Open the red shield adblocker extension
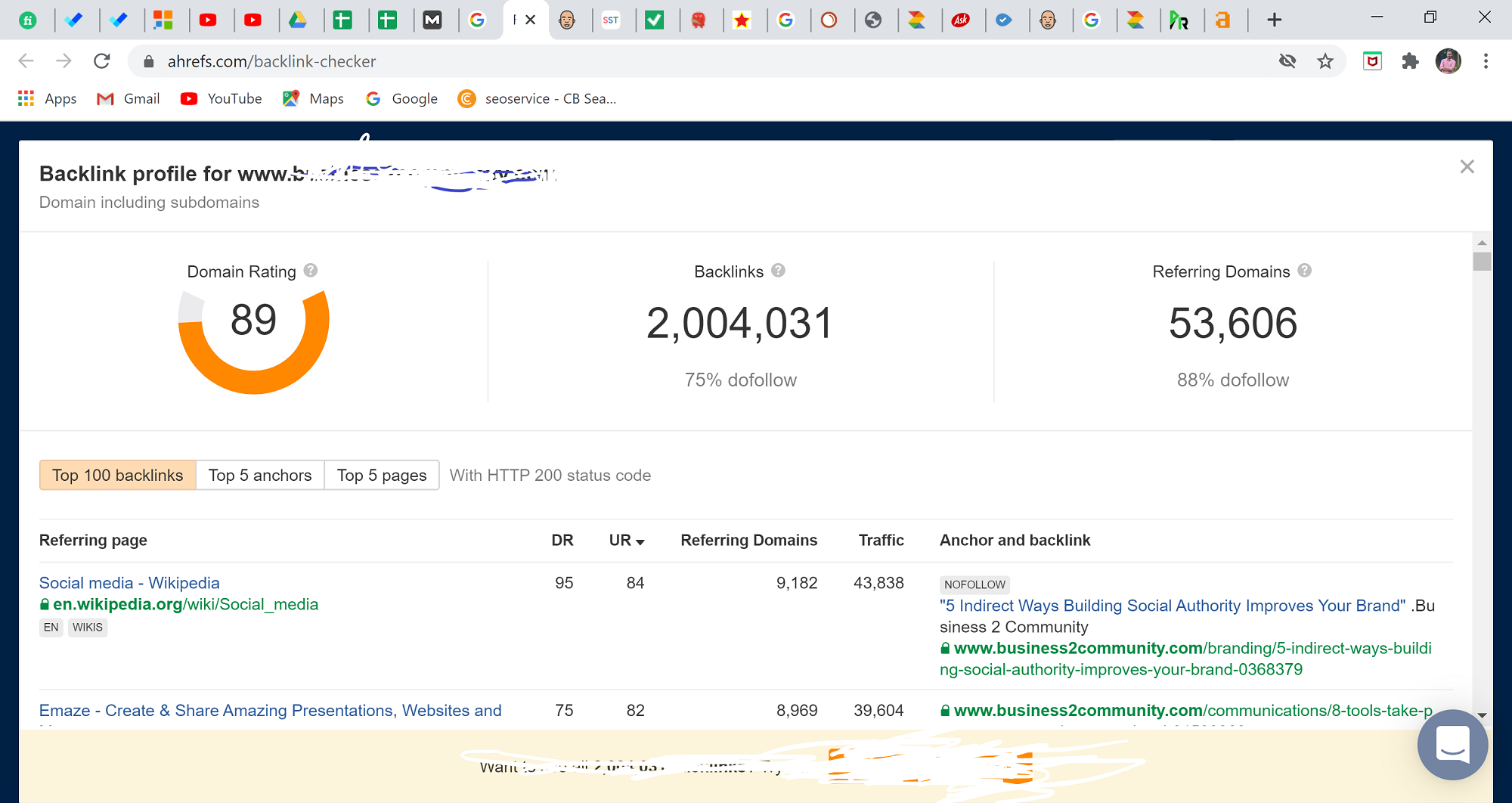Viewport: 1512px width, 803px height. tap(1372, 60)
